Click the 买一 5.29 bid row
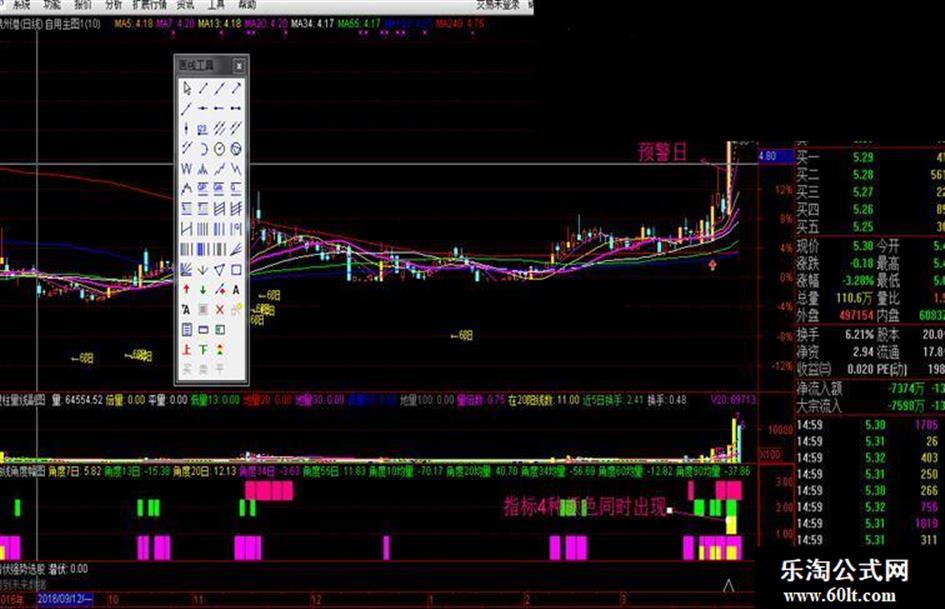Image resolution: width=945 pixels, height=609 pixels. click(x=870, y=157)
